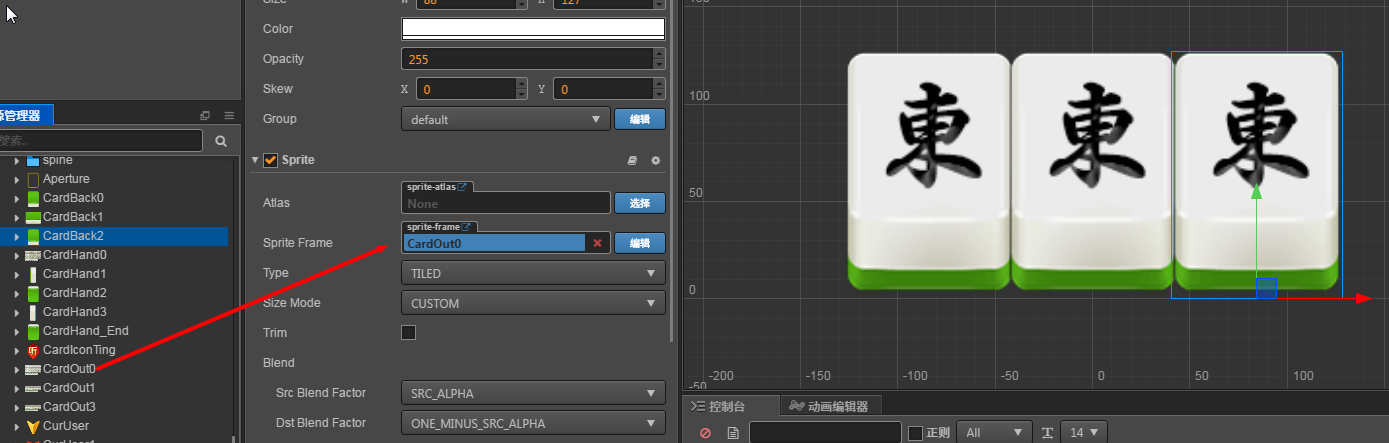This screenshot has height=443, width=1389.
Task: Click the CardBack1 asset icon
Action: [x=33, y=217]
